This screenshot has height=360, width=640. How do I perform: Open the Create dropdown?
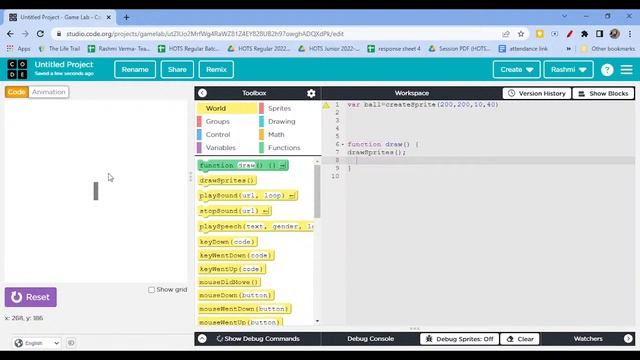coord(516,70)
